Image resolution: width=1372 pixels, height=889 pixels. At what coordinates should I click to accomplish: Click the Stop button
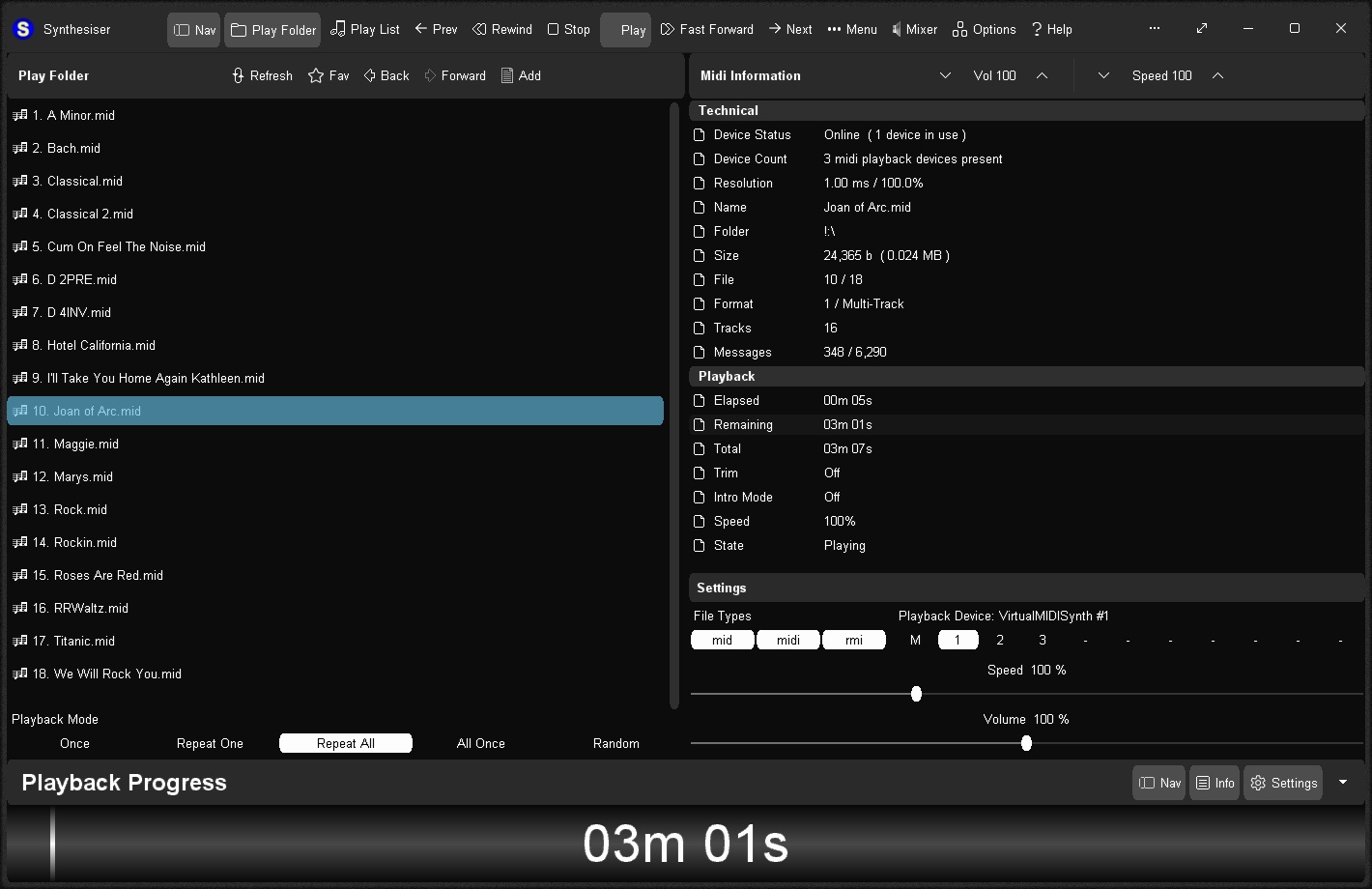click(x=568, y=29)
